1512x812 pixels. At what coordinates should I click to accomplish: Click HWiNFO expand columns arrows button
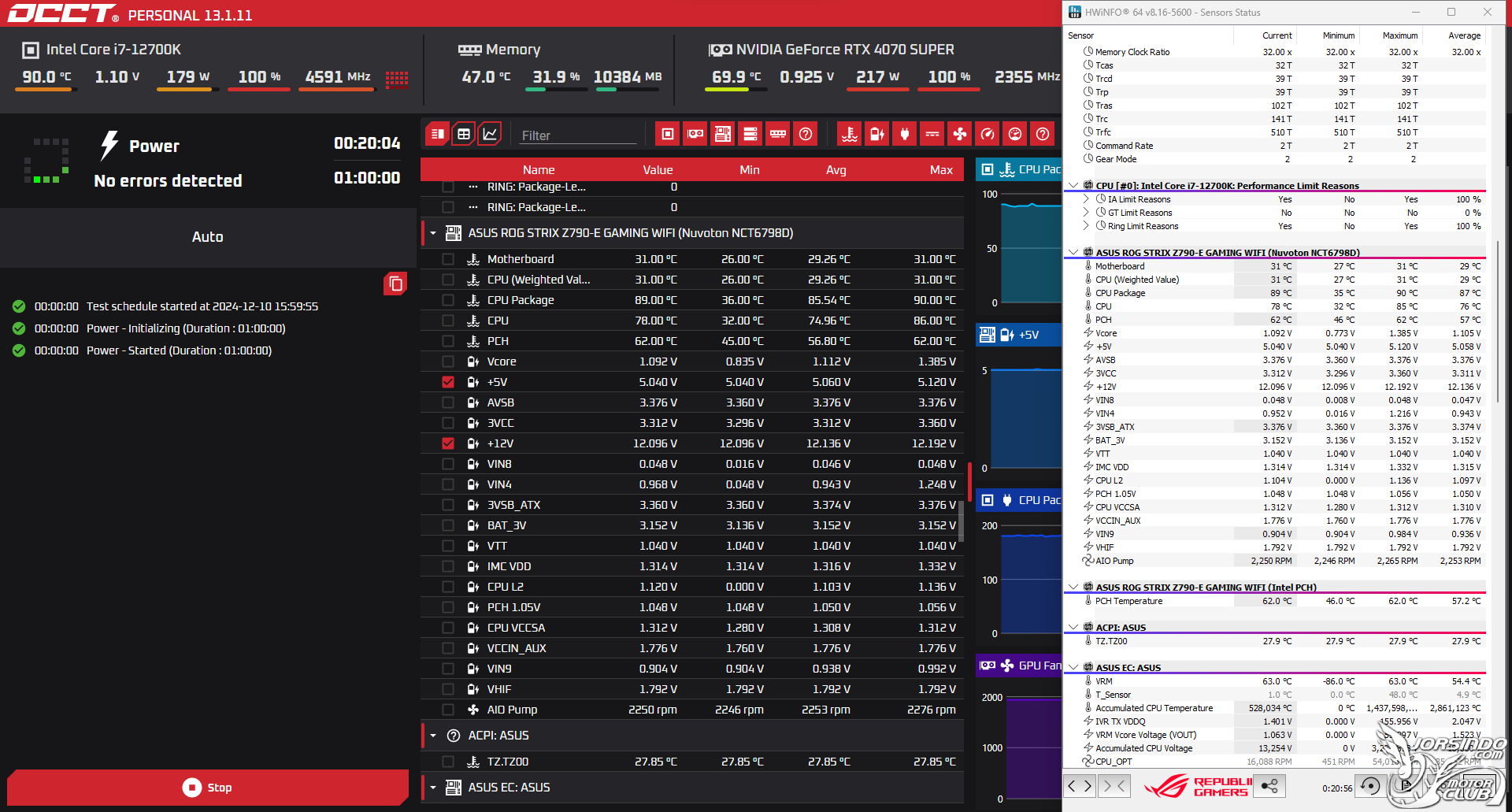(1080, 786)
